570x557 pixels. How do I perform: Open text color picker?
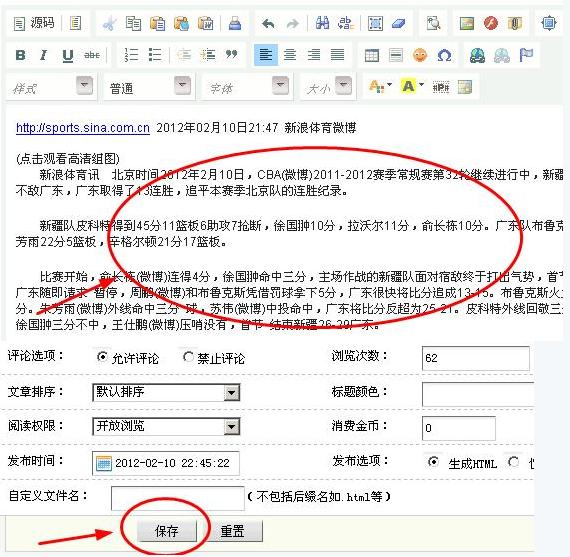pyautogui.click(x=380, y=87)
